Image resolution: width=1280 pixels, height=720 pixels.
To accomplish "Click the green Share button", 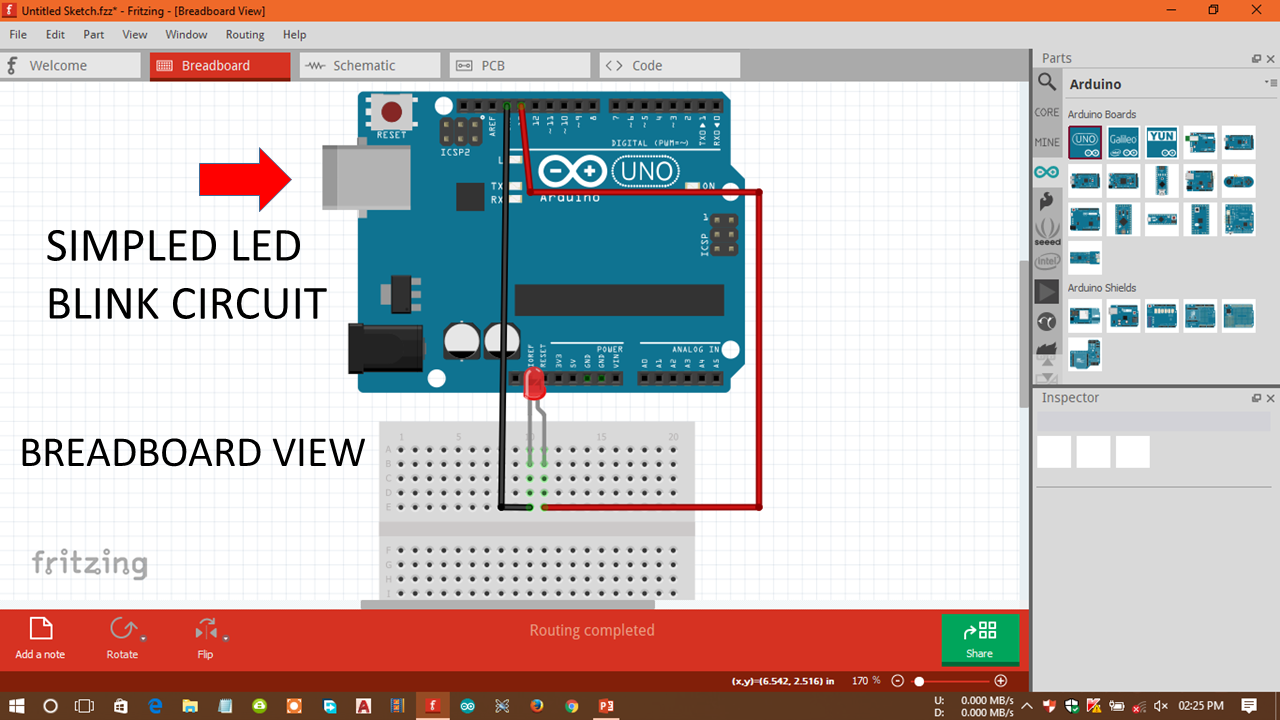I will pos(980,640).
